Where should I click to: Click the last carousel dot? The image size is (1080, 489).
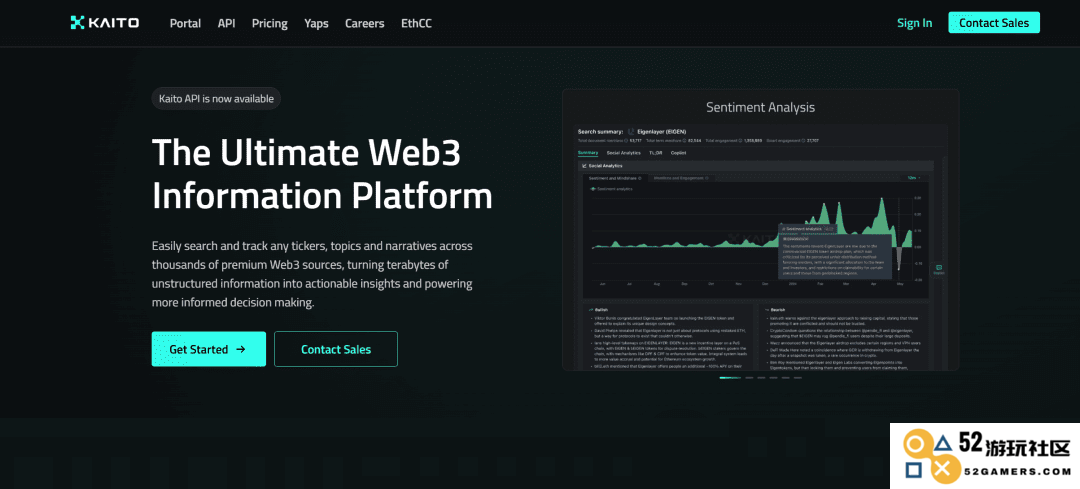click(x=797, y=377)
